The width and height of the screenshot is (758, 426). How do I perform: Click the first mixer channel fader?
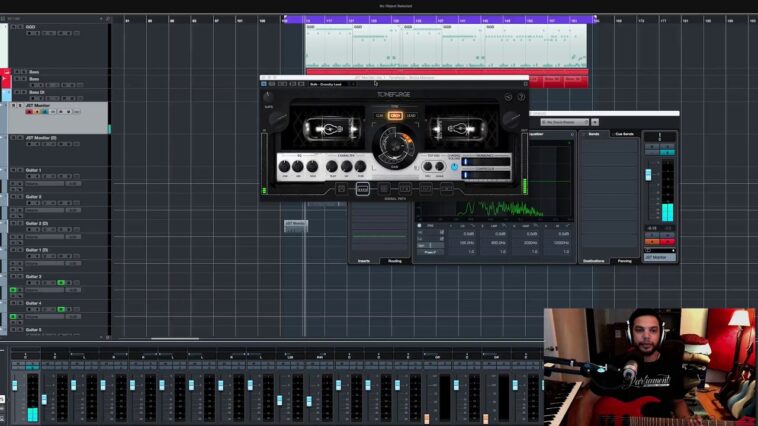click(15, 385)
